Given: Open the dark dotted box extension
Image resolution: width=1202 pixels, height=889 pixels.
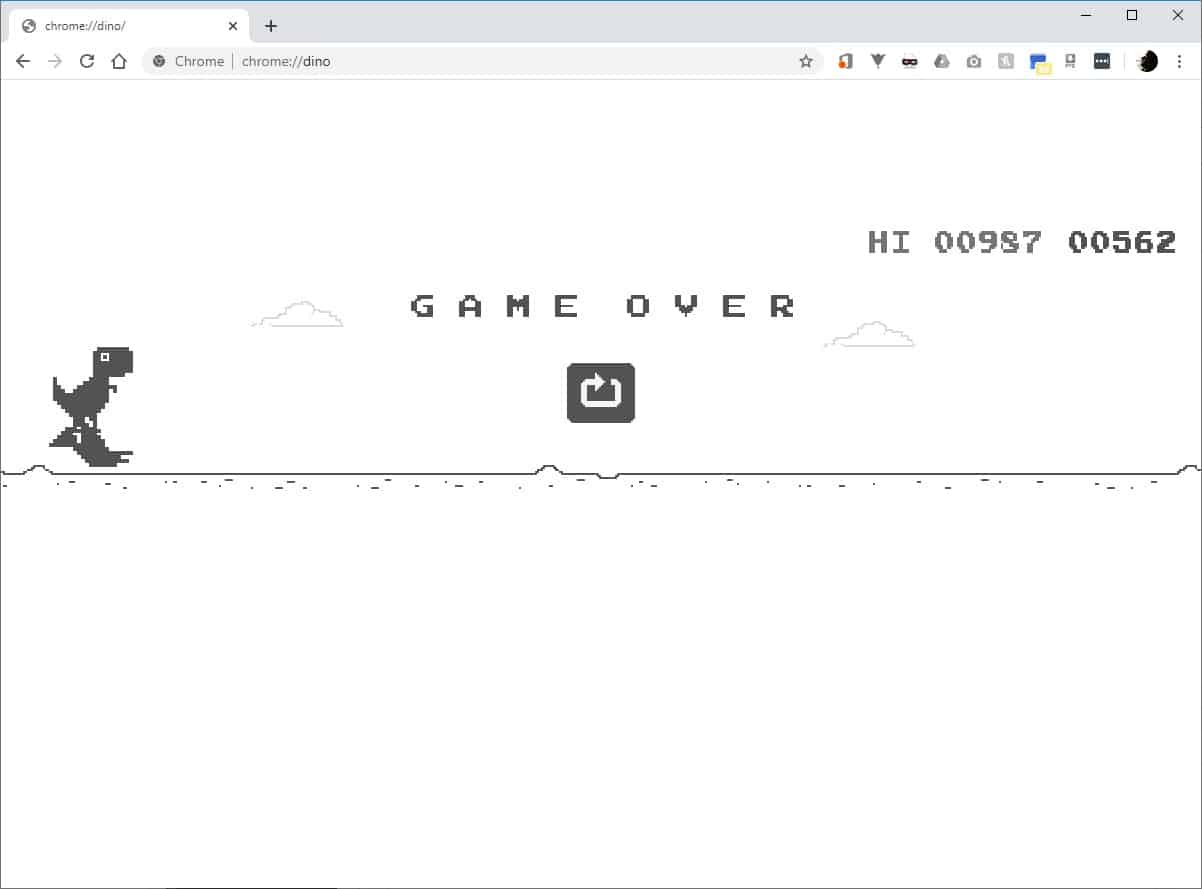Looking at the screenshot, I should point(1102,61).
